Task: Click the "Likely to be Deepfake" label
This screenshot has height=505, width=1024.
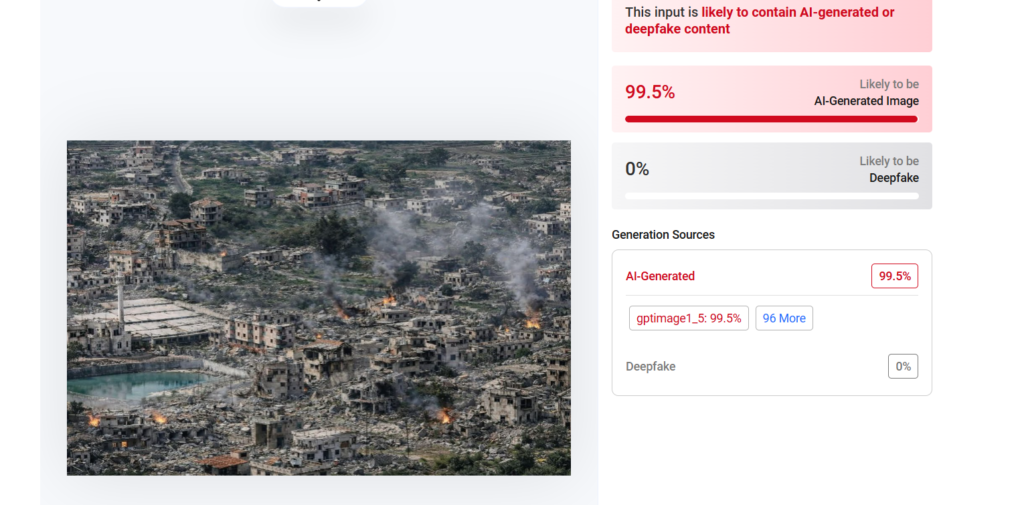Action: pos(888,169)
